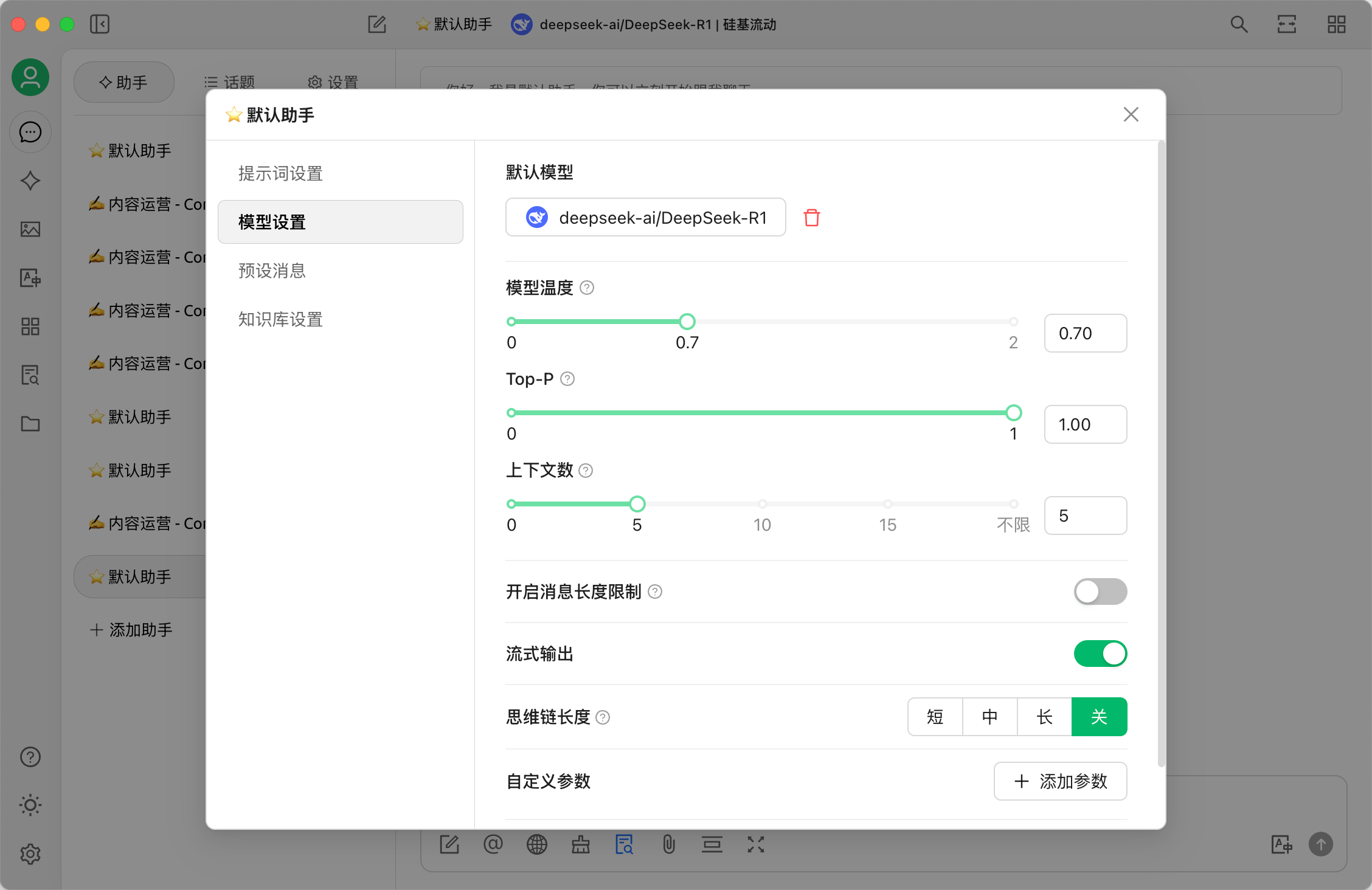This screenshot has width=1372, height=890.
Task: Open the image generation sidebar icon
Action: click(30, 229)
